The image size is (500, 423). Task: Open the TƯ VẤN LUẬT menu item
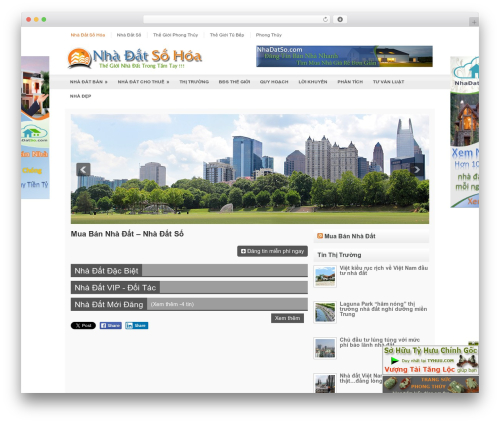[x=388, y=82]
